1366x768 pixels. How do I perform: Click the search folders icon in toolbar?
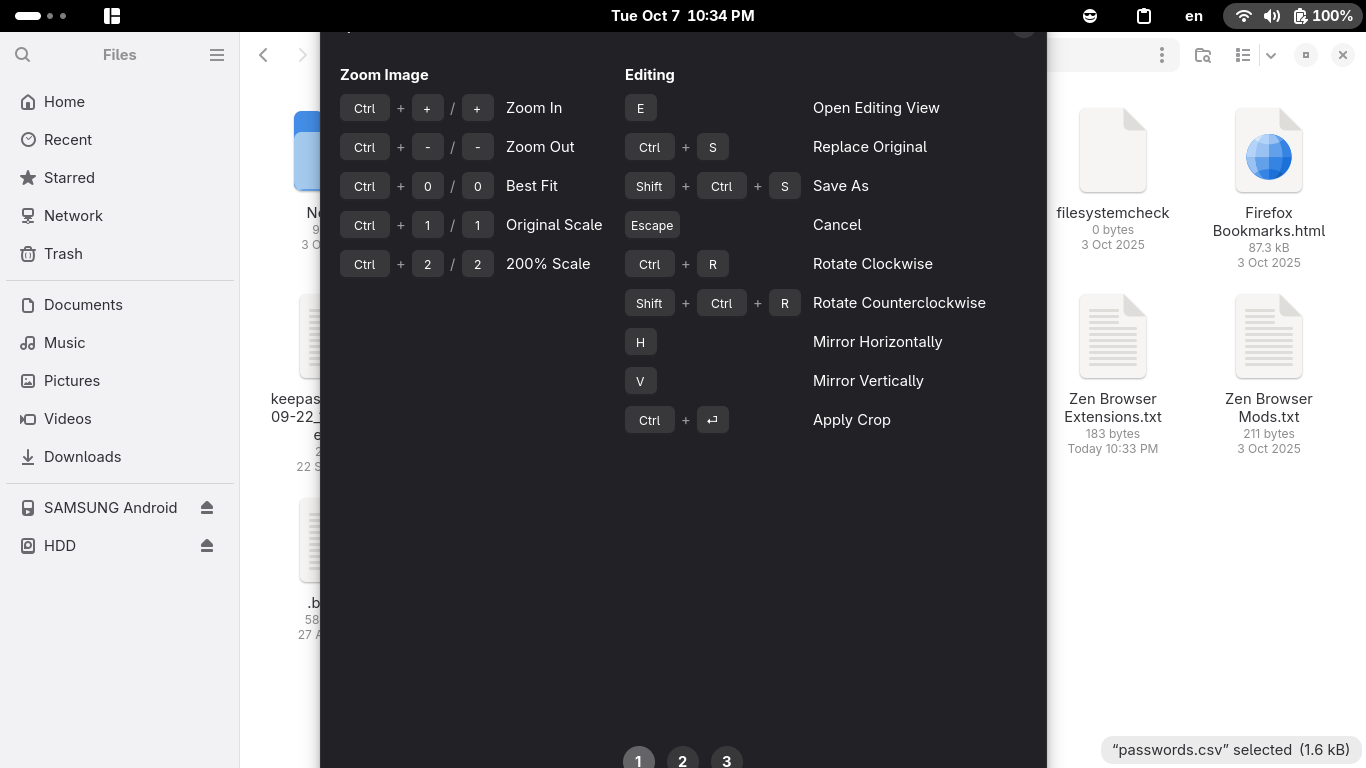click(1203, 55)
